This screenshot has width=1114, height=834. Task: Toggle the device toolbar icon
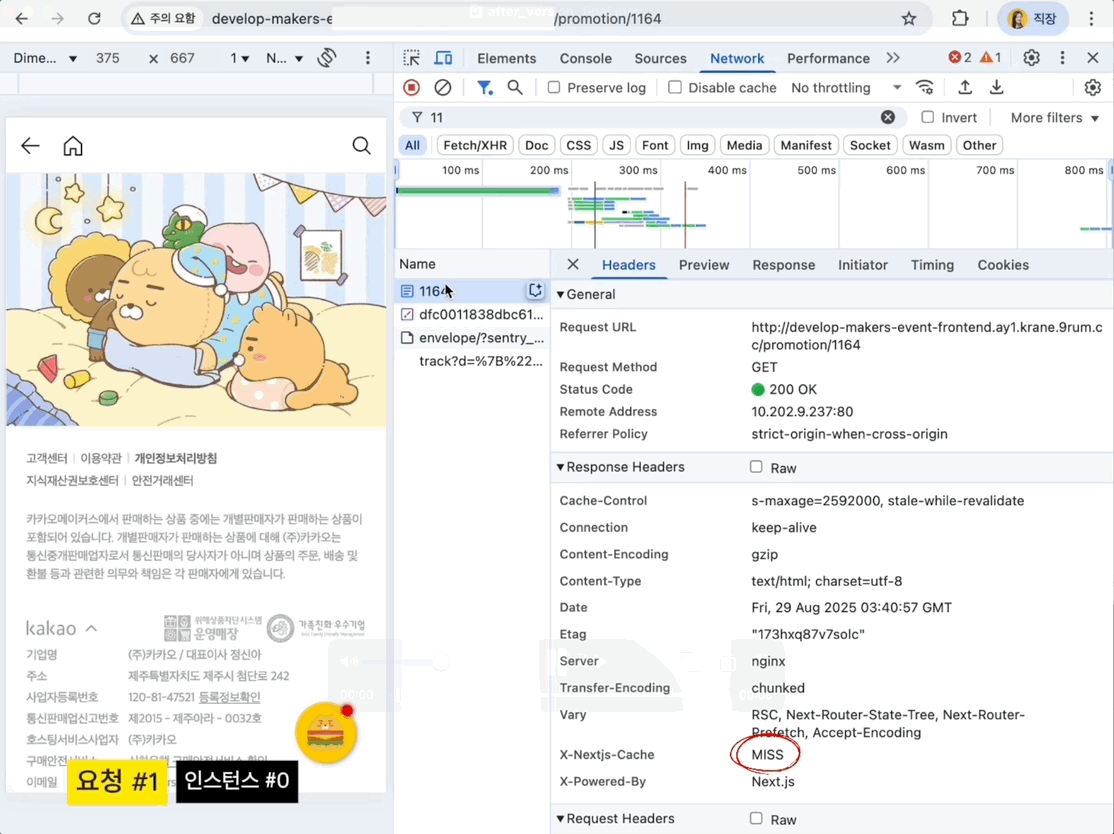(x=443, y=58)
